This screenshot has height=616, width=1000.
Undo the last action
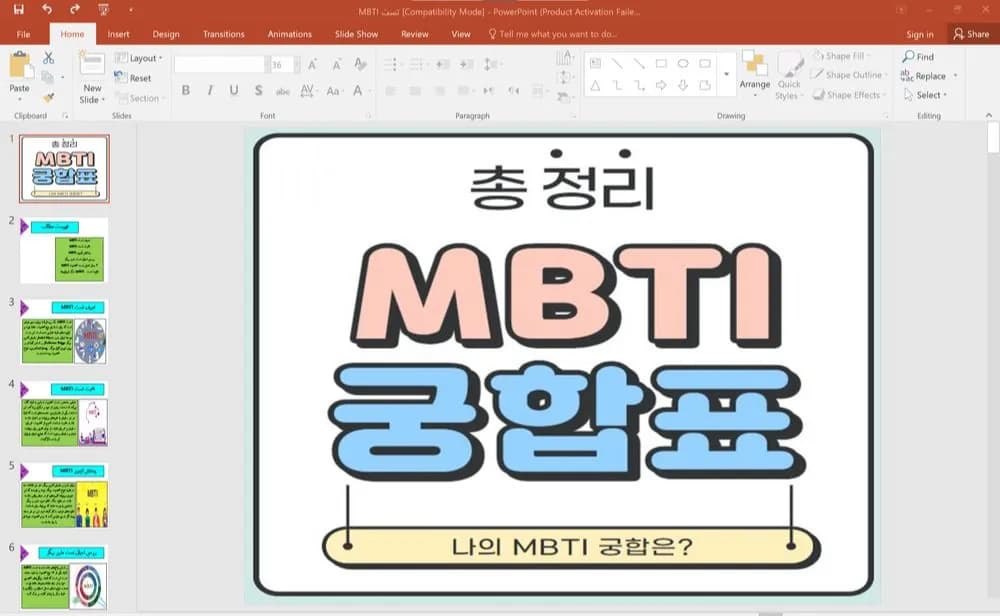point(47,10)
